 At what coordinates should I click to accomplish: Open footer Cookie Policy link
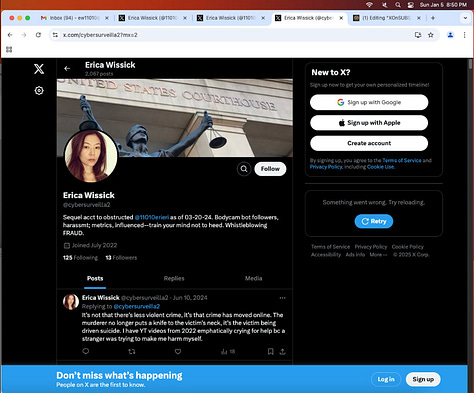pos(408,247)
